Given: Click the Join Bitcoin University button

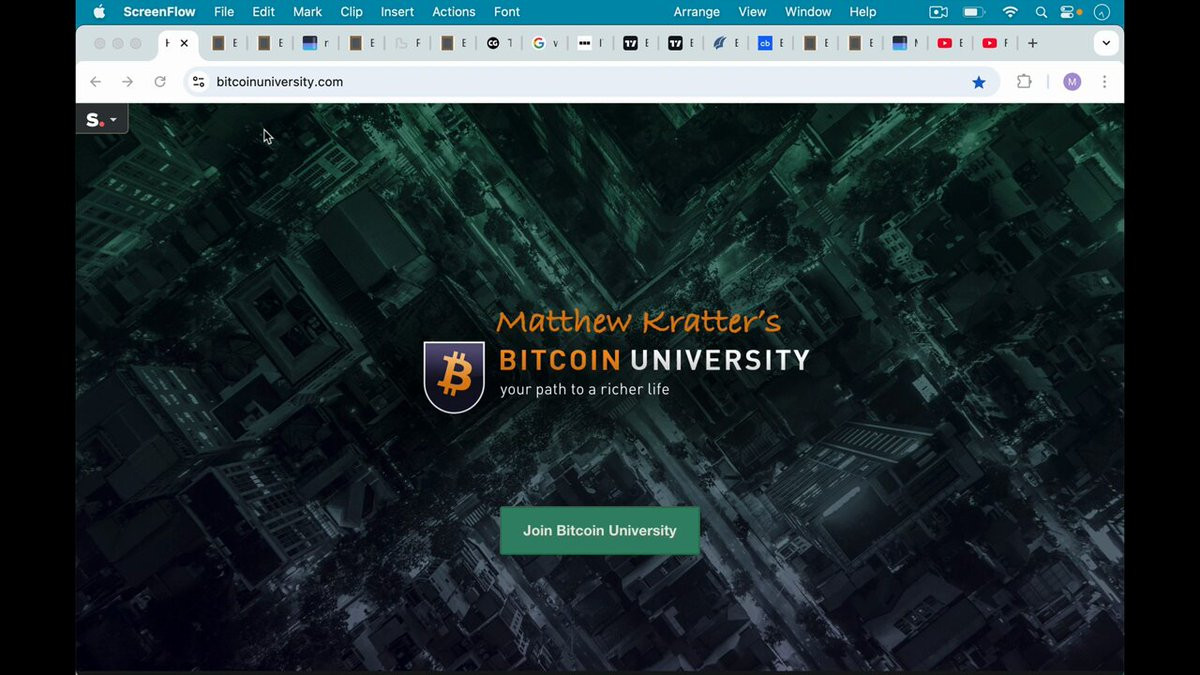Looking at the screenshot, I should (x=600, y=531).
